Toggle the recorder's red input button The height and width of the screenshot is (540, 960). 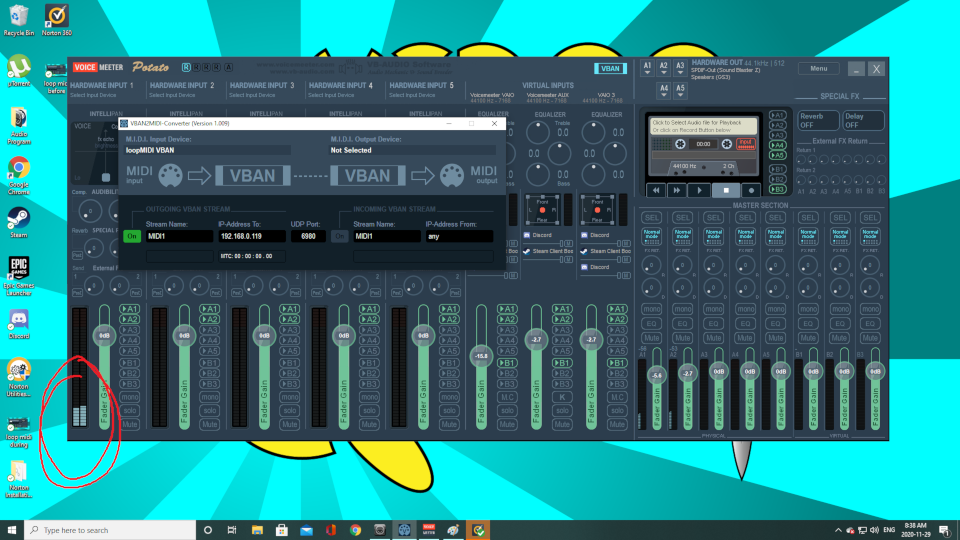coord(745,143)
